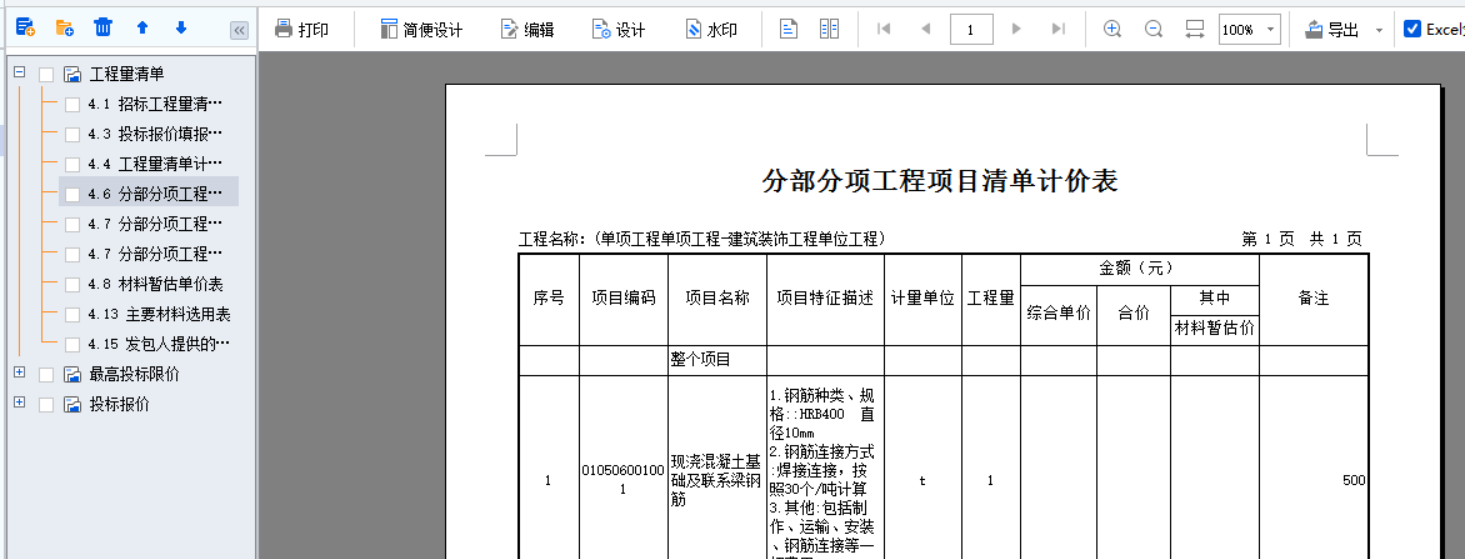The image size is (1465, 559).
Task: Select the 工程量清单 root folder
Action: [127, 74]
